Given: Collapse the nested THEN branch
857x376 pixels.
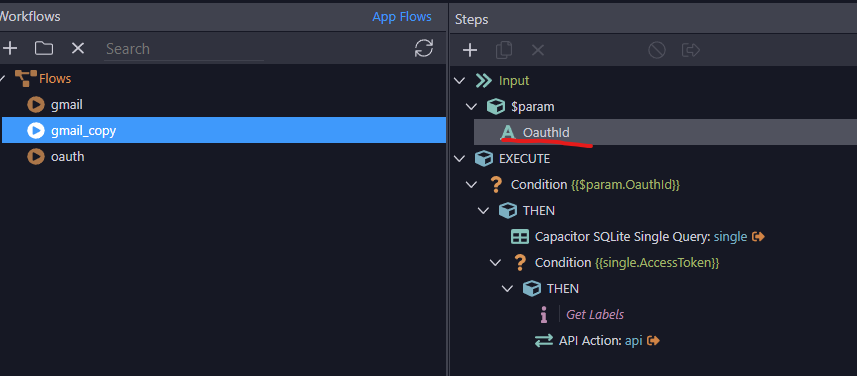Looking at the screenshot, I should [x=507, y=289].
